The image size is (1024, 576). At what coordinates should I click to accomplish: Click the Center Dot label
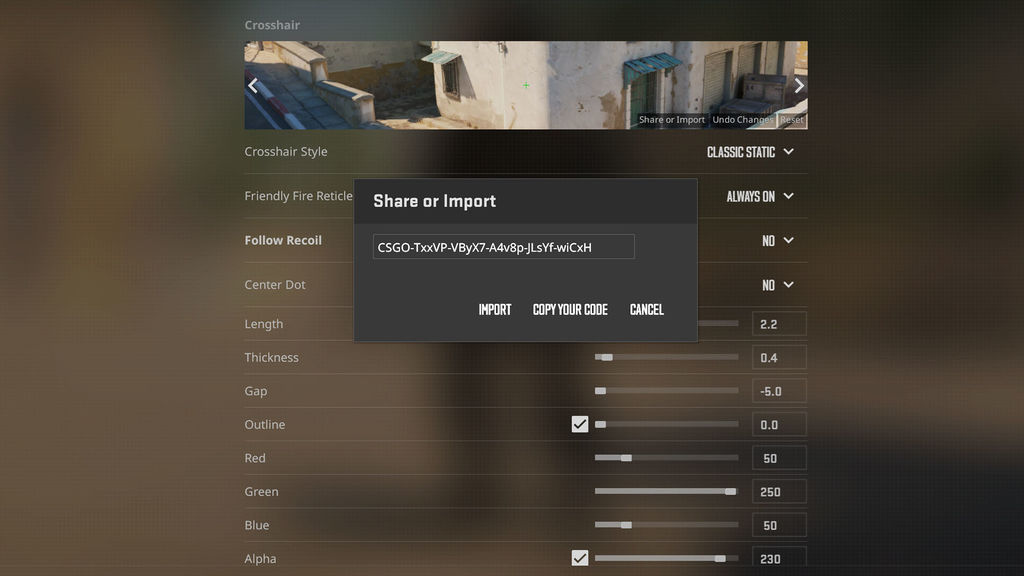pyautogui.click(x=275, y=285)
